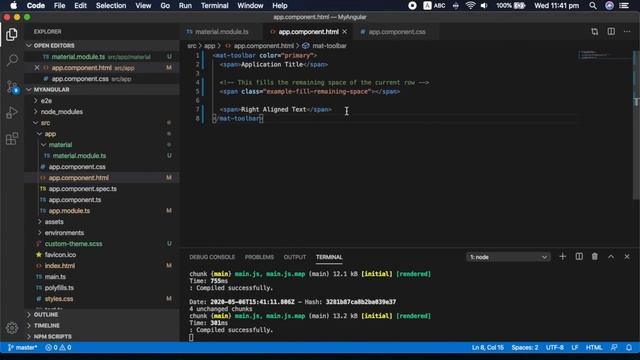
Task: Change indentation via Spaces: 2
Action: (x=524, y=347)
